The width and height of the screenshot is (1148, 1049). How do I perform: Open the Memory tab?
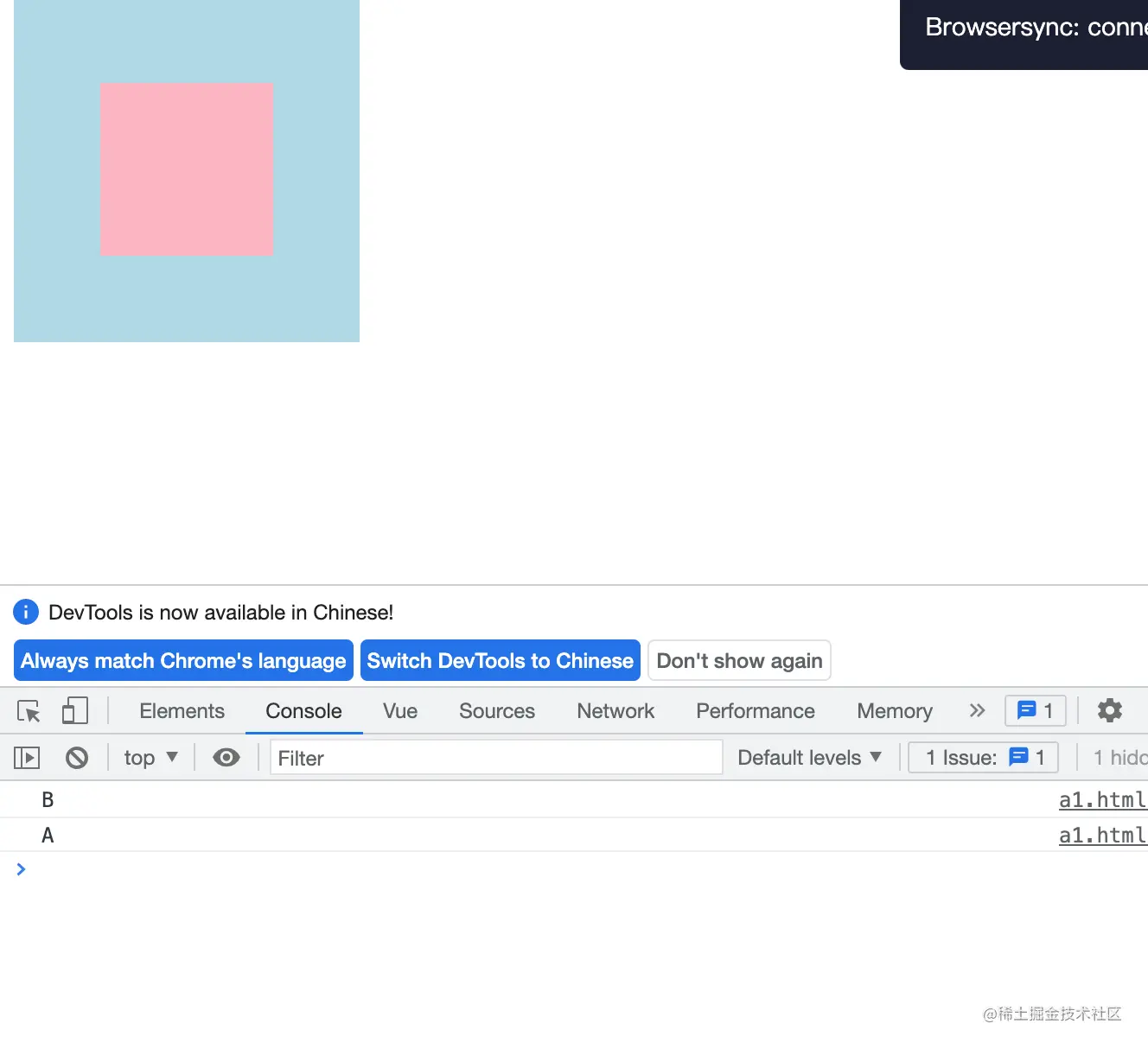pos(895,711)
